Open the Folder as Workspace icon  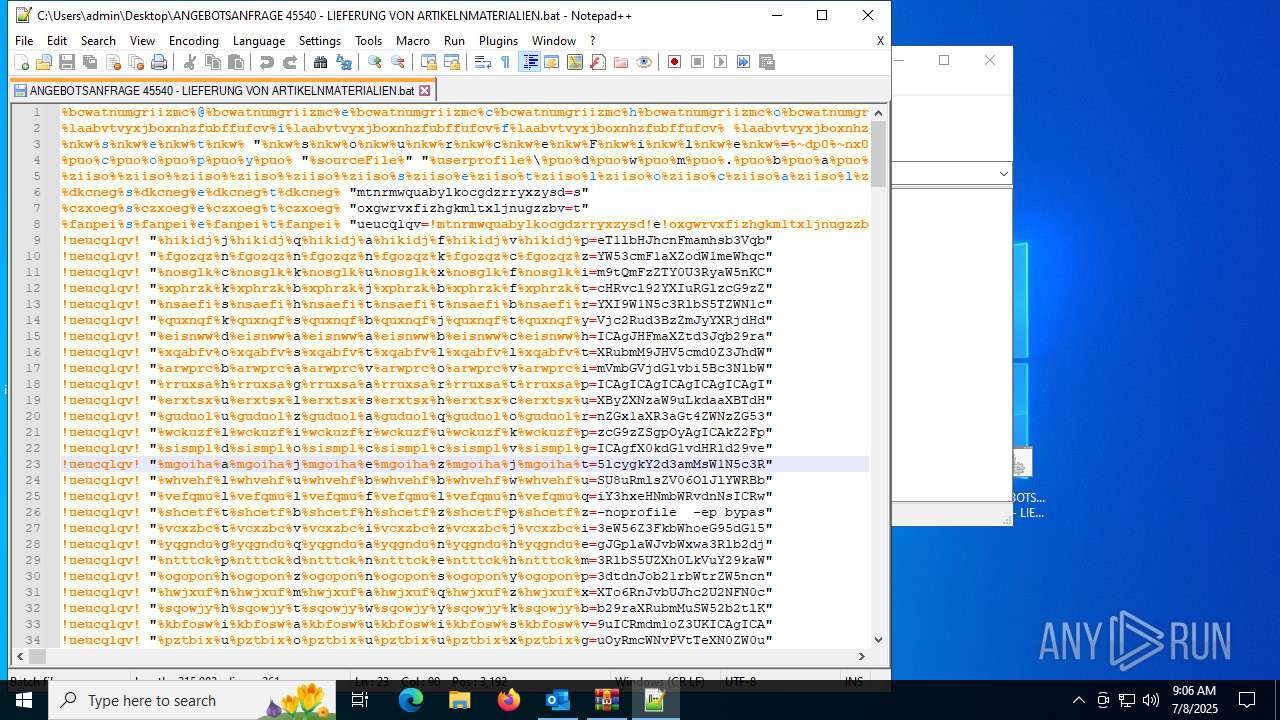tap(621, 62)
